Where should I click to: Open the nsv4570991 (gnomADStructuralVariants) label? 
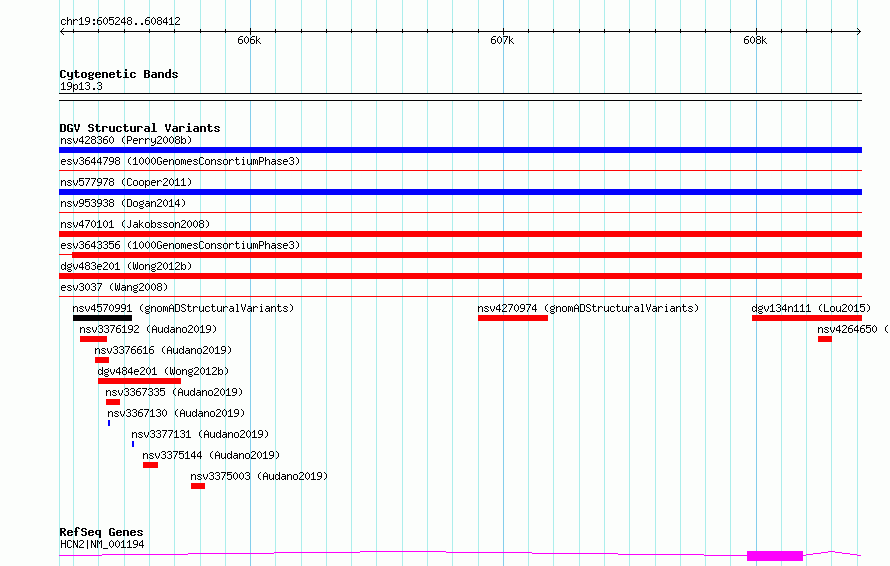pos(183,308)
